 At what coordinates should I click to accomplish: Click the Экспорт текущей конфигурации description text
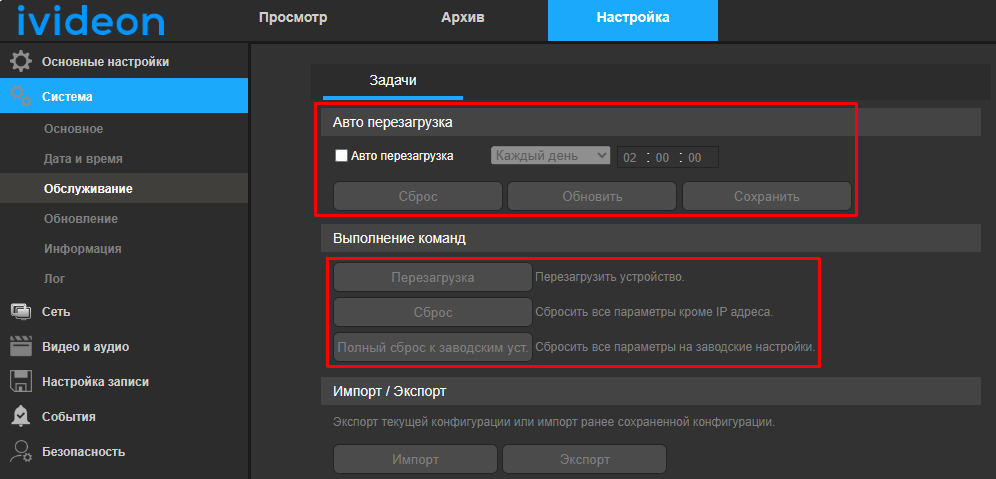(554, 422)
